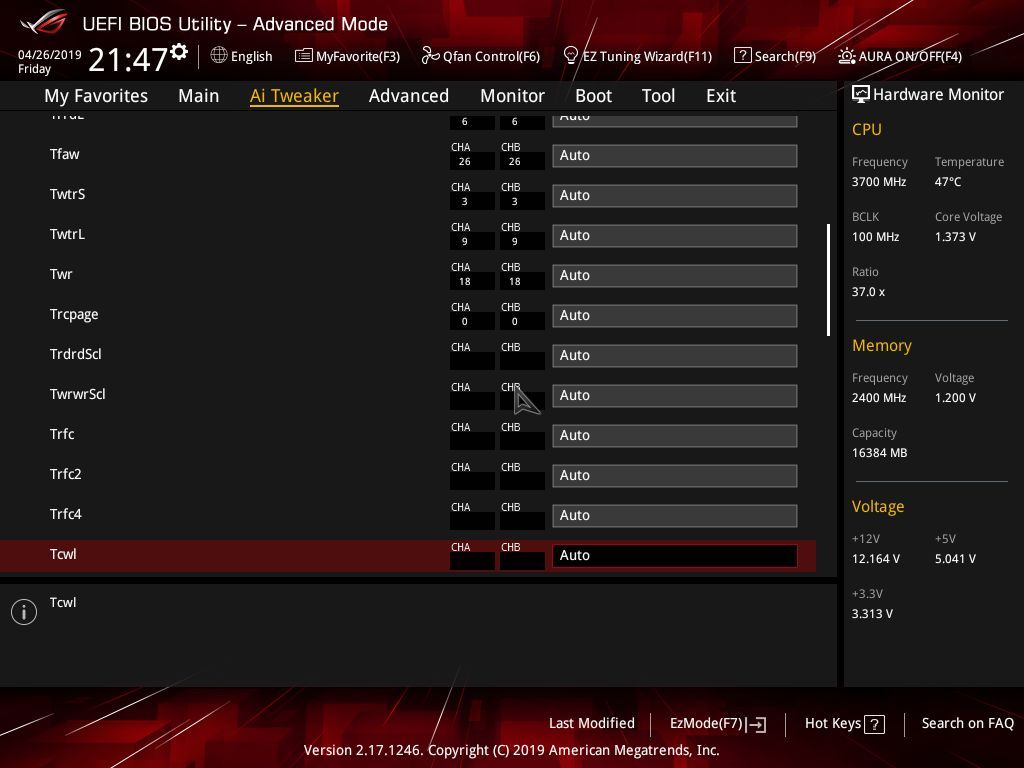Switch to EzMode(F7)

pyautogui.click(x=718, y=724)
